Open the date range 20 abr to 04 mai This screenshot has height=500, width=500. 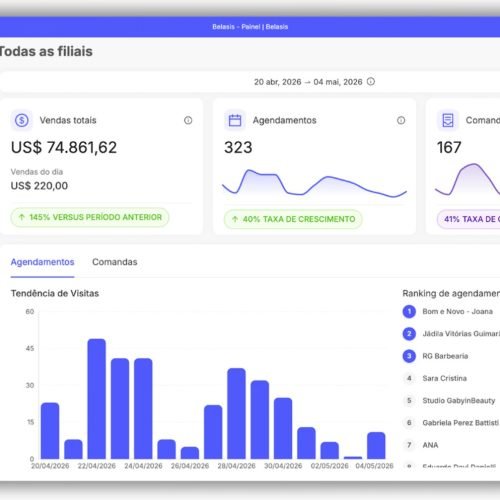[x=308, y=82]
